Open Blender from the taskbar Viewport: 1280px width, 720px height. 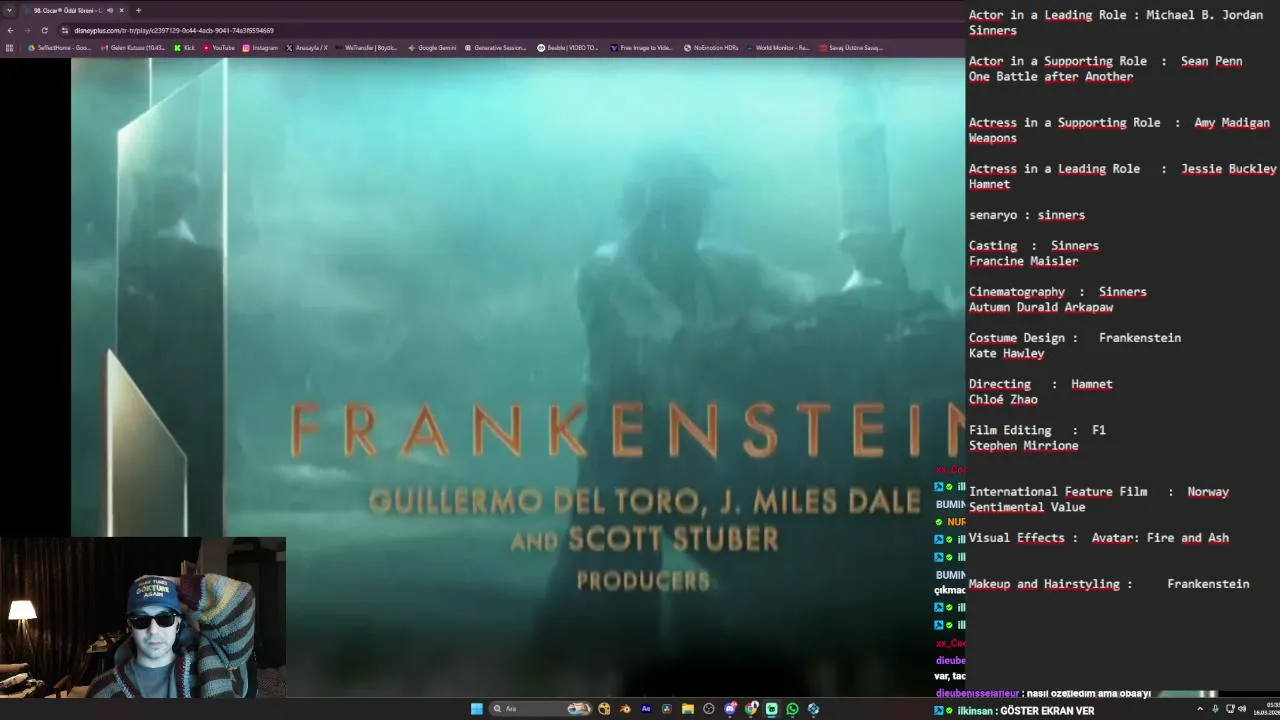tap(625, 709)
